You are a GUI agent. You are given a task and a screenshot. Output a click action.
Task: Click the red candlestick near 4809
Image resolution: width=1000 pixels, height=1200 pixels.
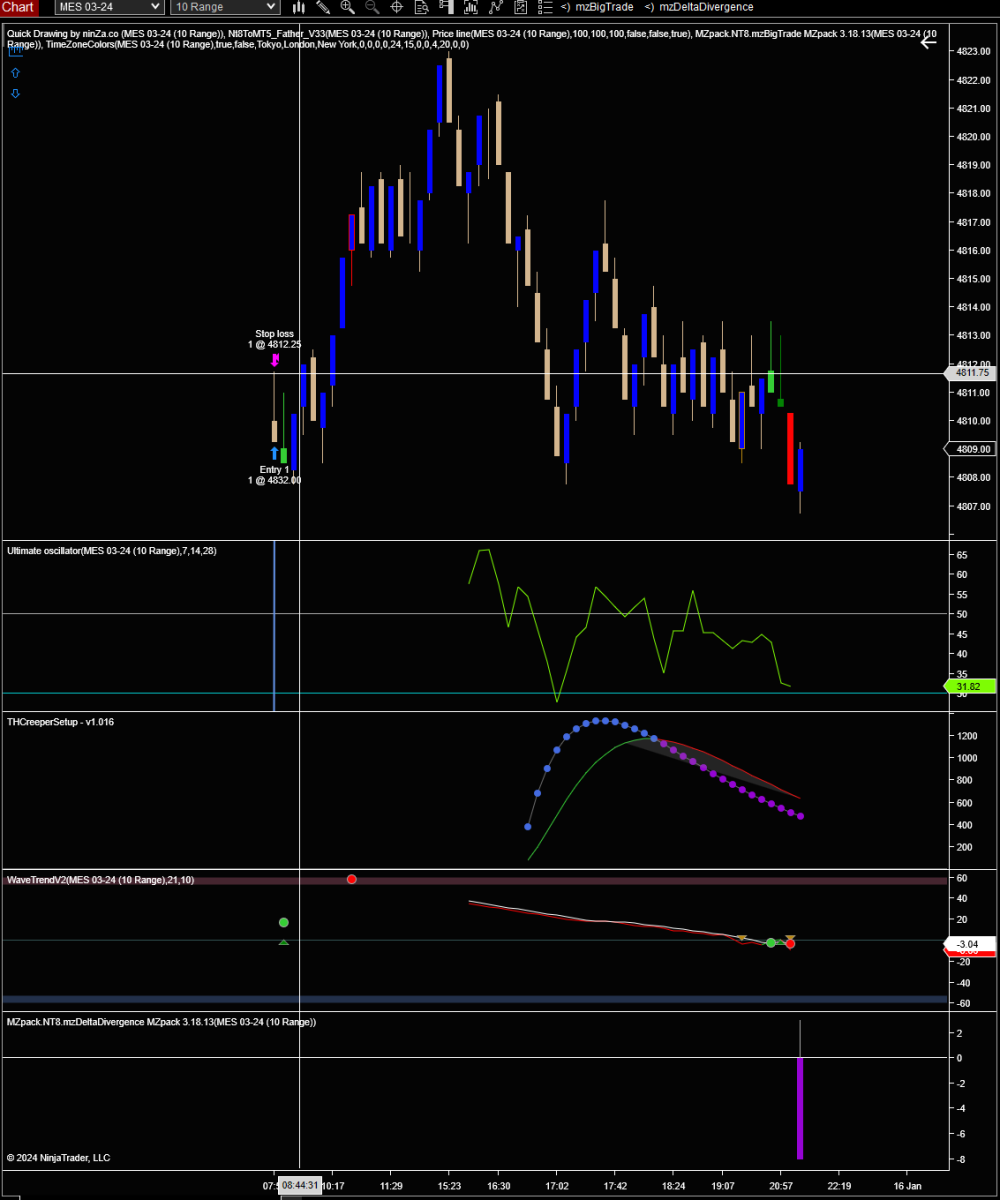(x=790, y=448)
